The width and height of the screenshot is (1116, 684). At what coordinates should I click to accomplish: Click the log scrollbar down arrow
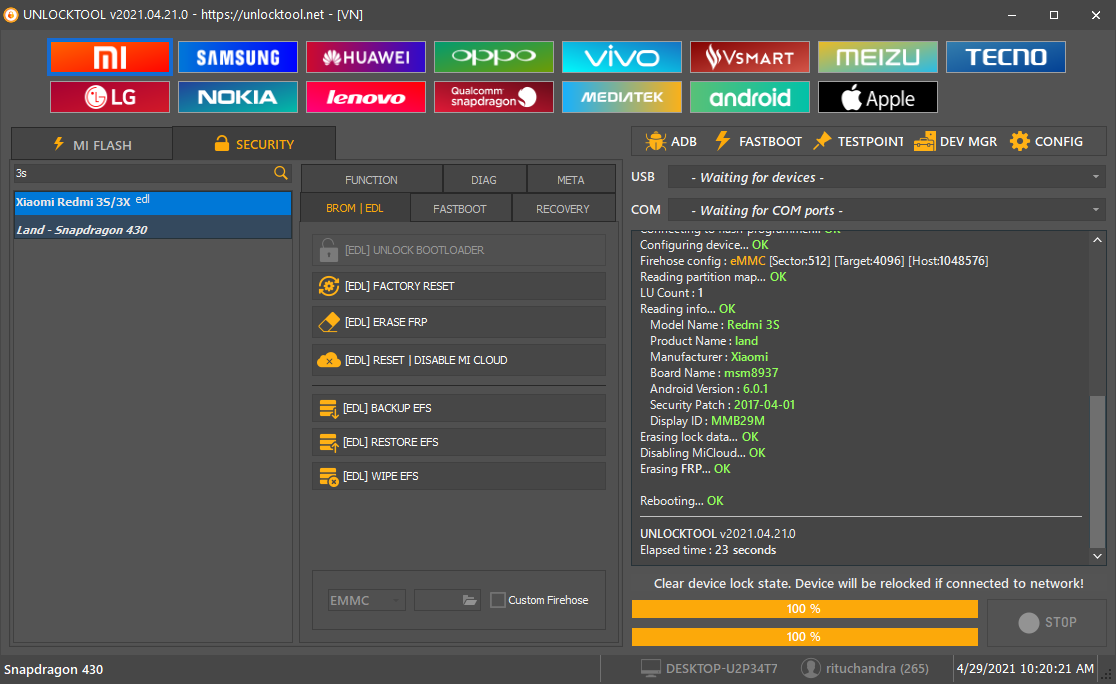point(1097,556)
